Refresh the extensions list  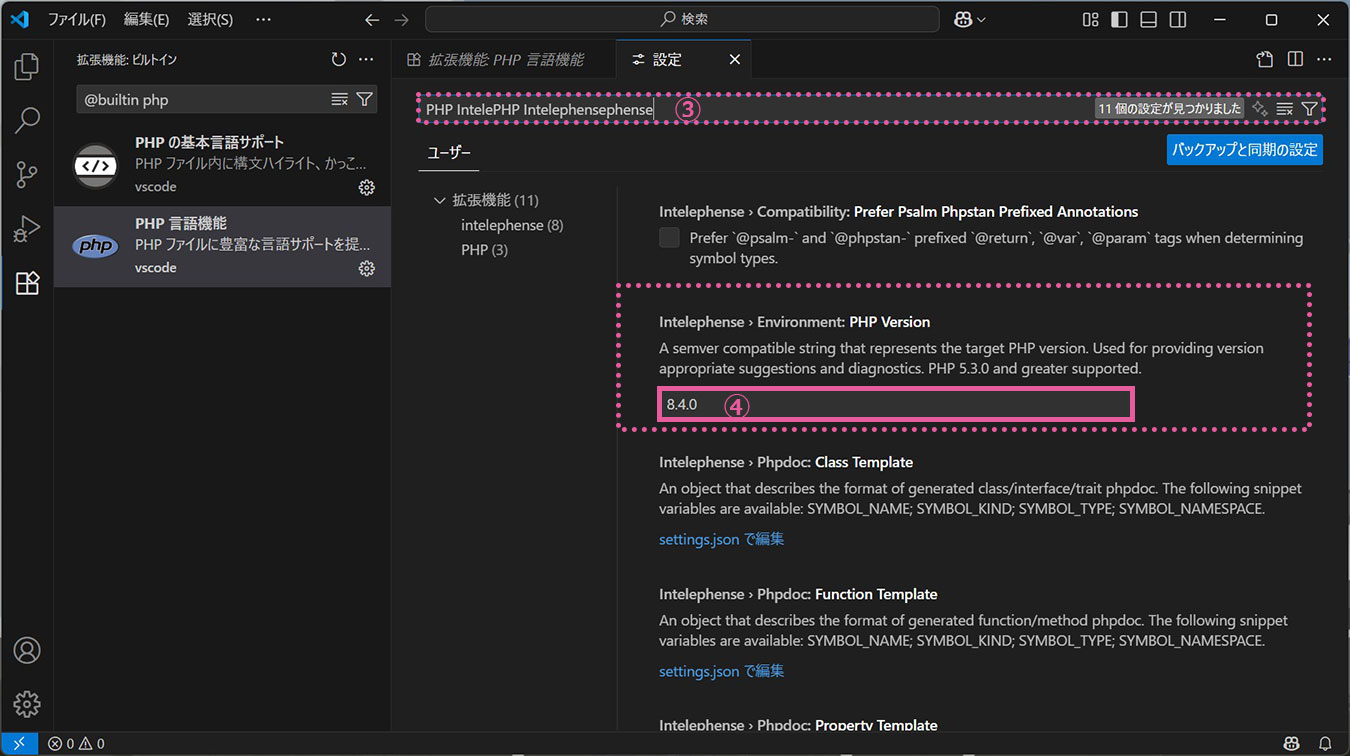[339, 60]
